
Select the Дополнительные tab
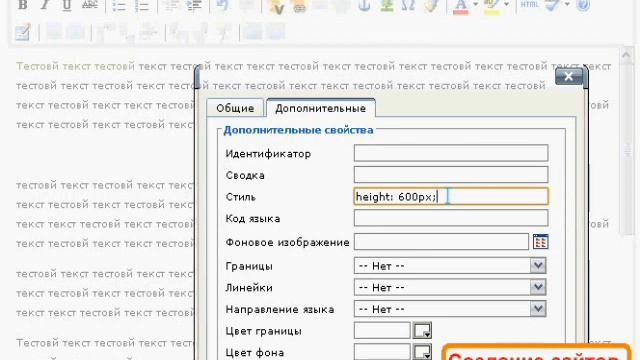pos(320,108)
